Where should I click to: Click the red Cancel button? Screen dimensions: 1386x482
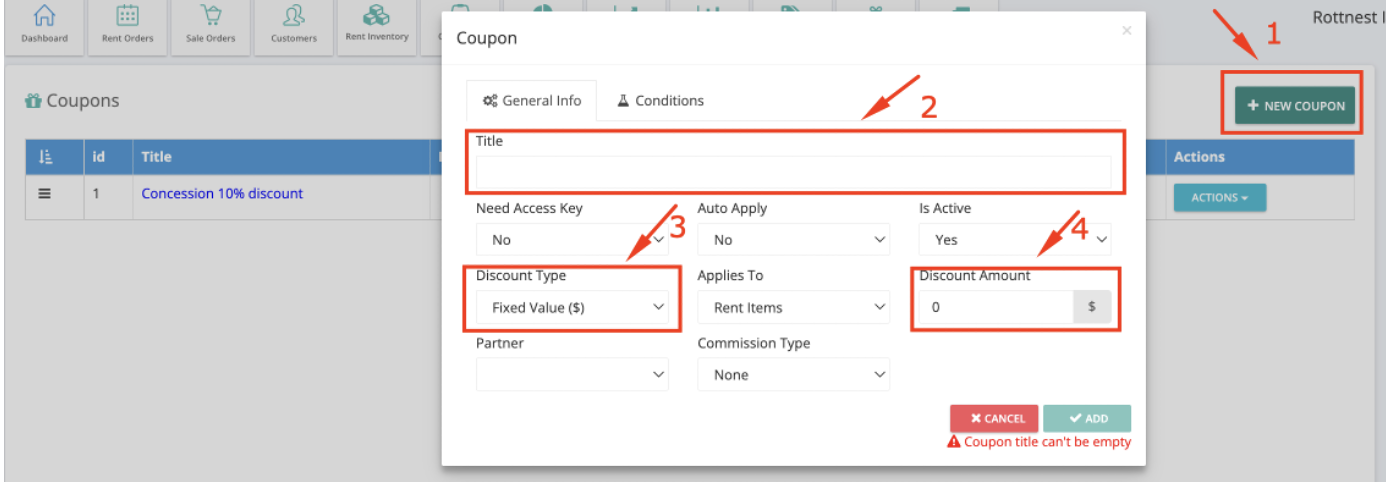995,418
